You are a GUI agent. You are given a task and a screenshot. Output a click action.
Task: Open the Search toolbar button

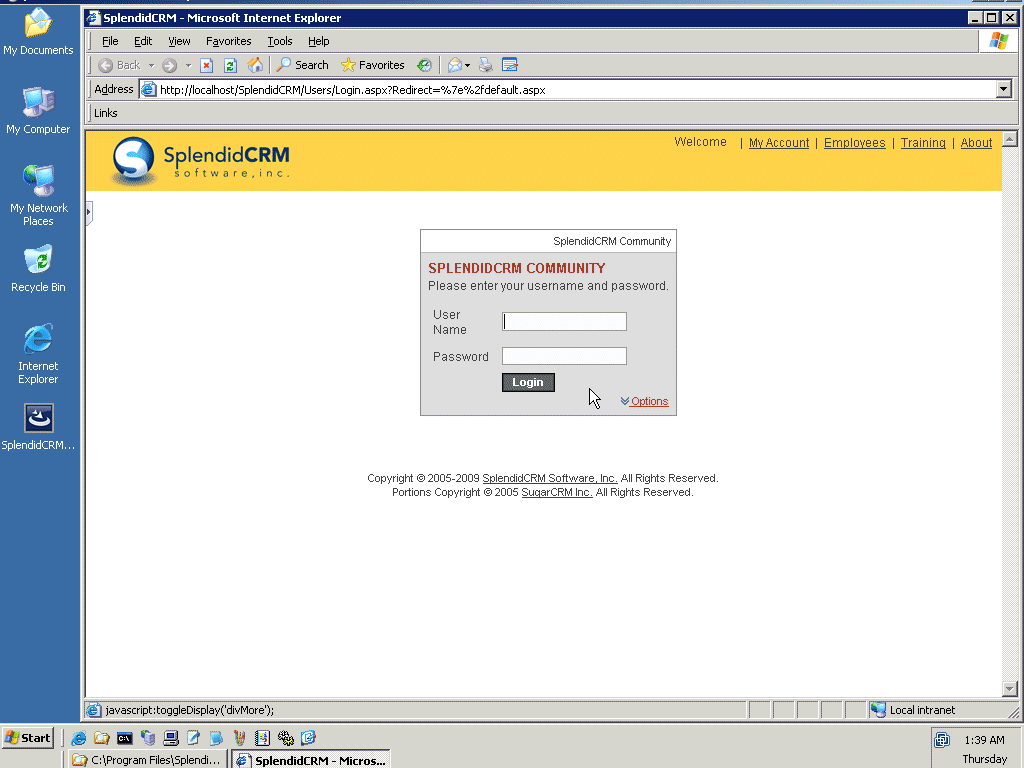302,65
